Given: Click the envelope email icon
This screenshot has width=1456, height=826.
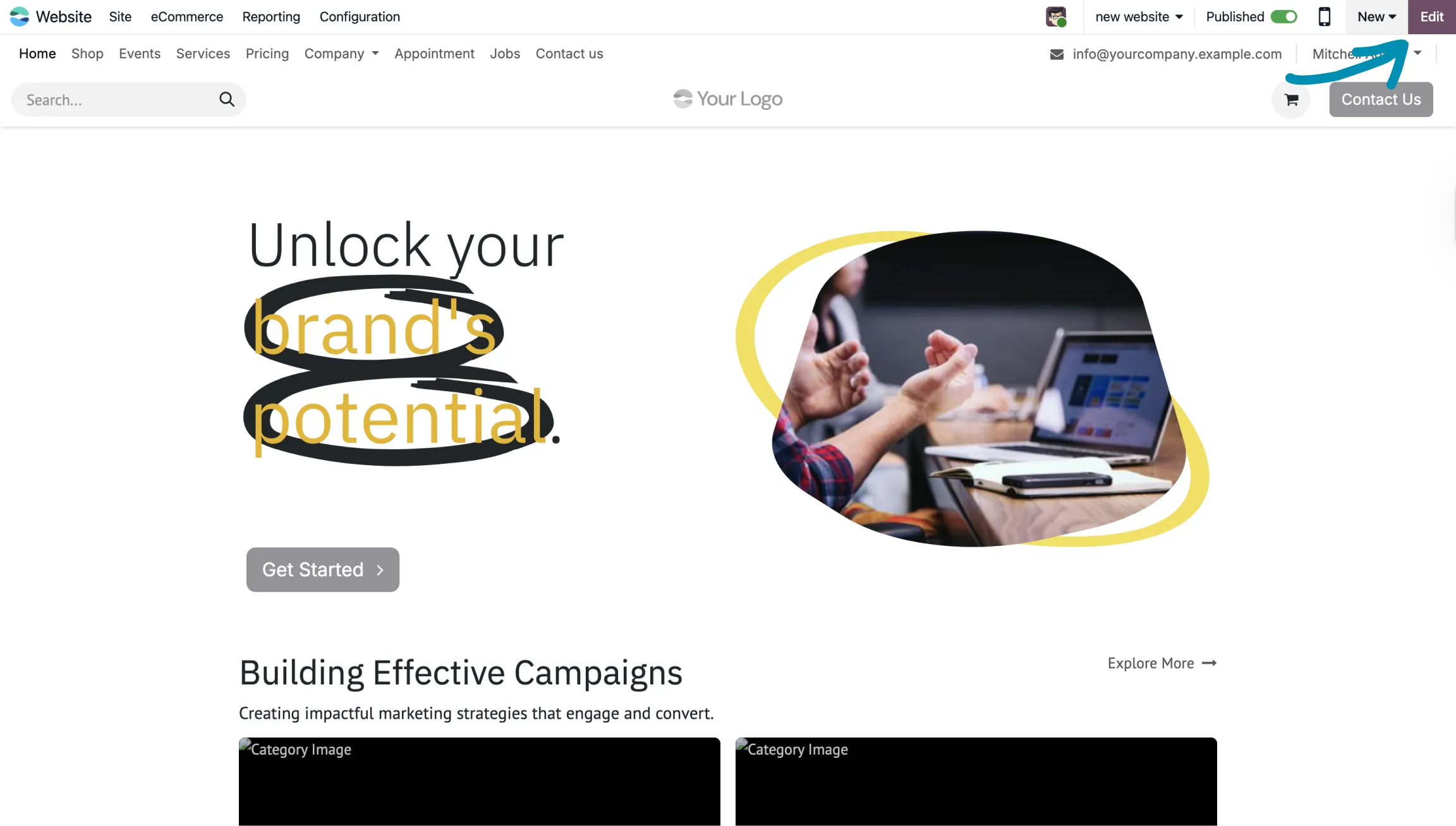Looking at the screenshot, I should [x=1057, y=54].
